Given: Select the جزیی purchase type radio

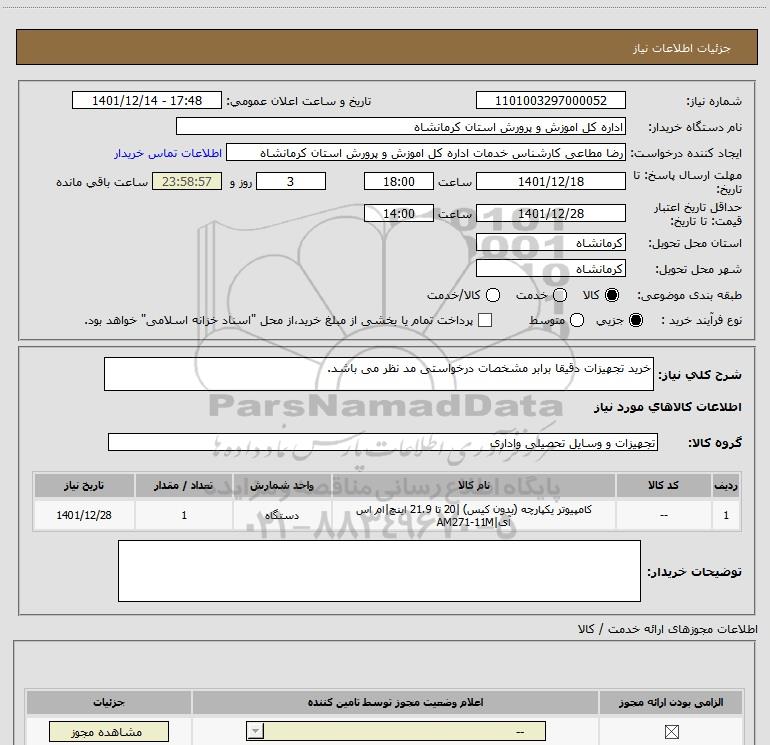Looking at the screenshot, I should tap(635, 320).
